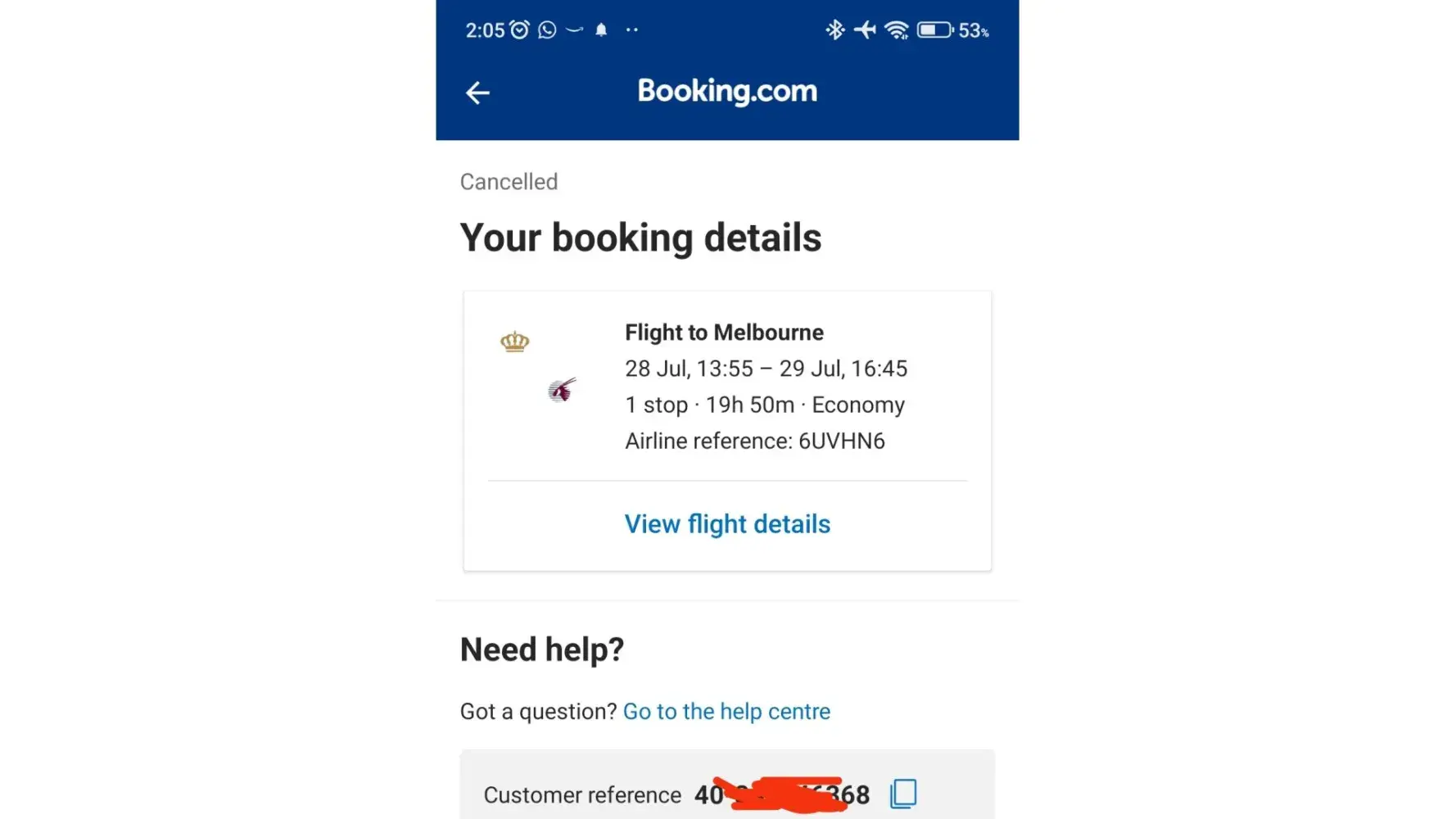Tap the Qatar Airways oryx logo
Screen dimensions: 1456x819
[x=562, y=390]
